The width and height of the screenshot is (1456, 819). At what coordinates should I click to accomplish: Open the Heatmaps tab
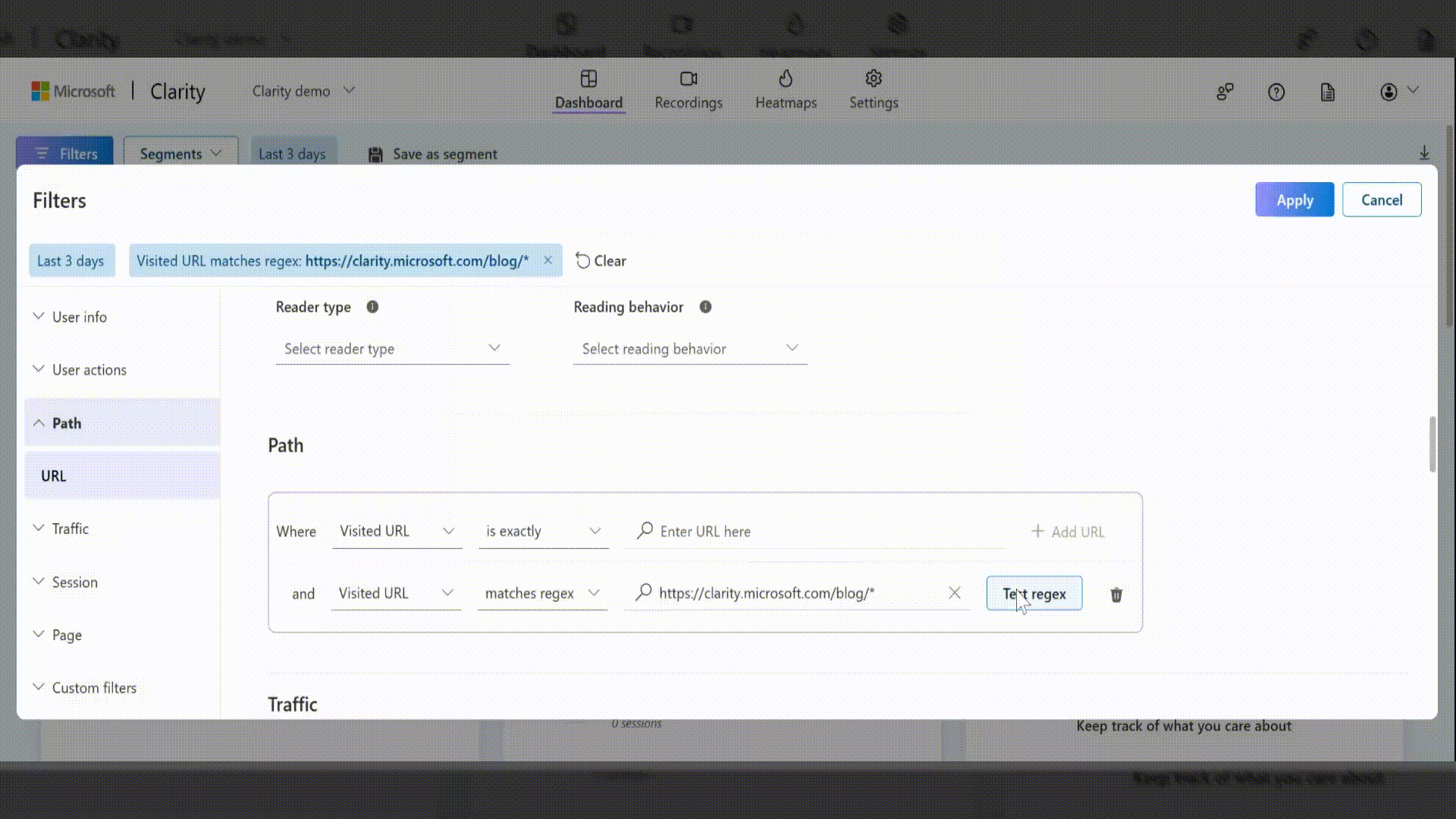pyautogui.click(x=786, y=90)
